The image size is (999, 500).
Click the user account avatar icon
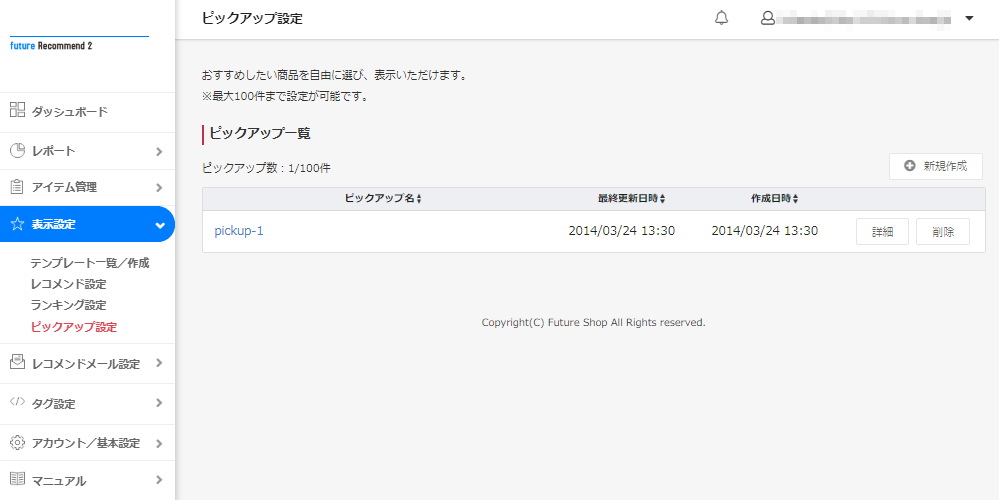tap(768, 18)
